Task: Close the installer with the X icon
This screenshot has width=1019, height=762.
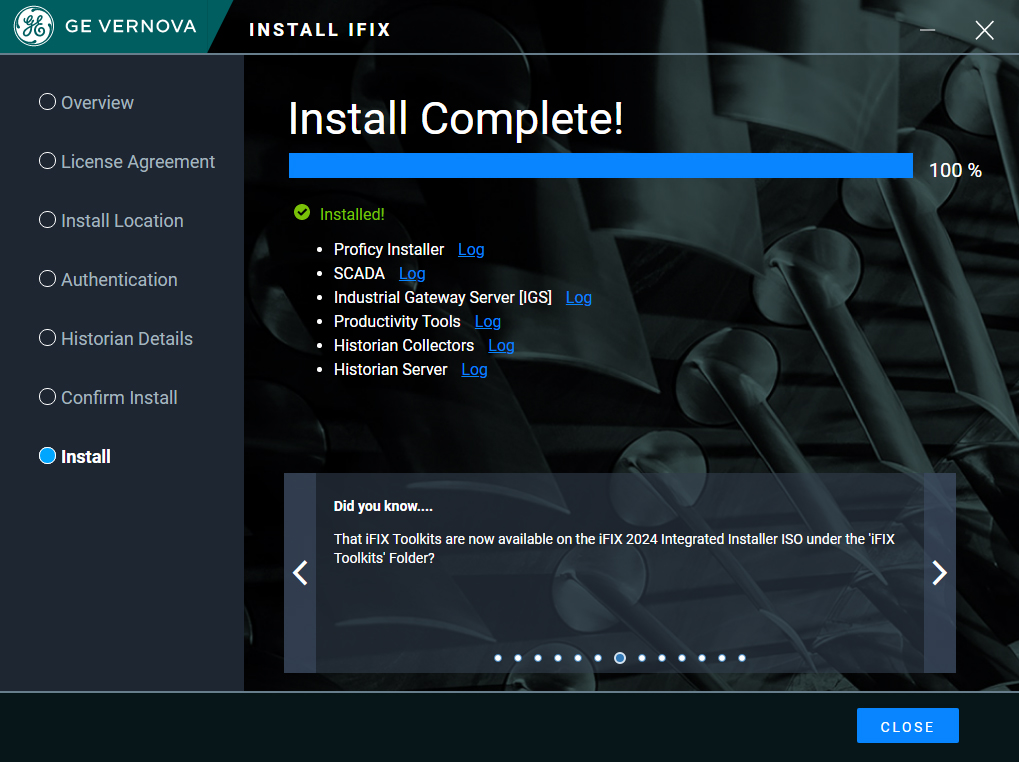Action: [x=984, y=30]
